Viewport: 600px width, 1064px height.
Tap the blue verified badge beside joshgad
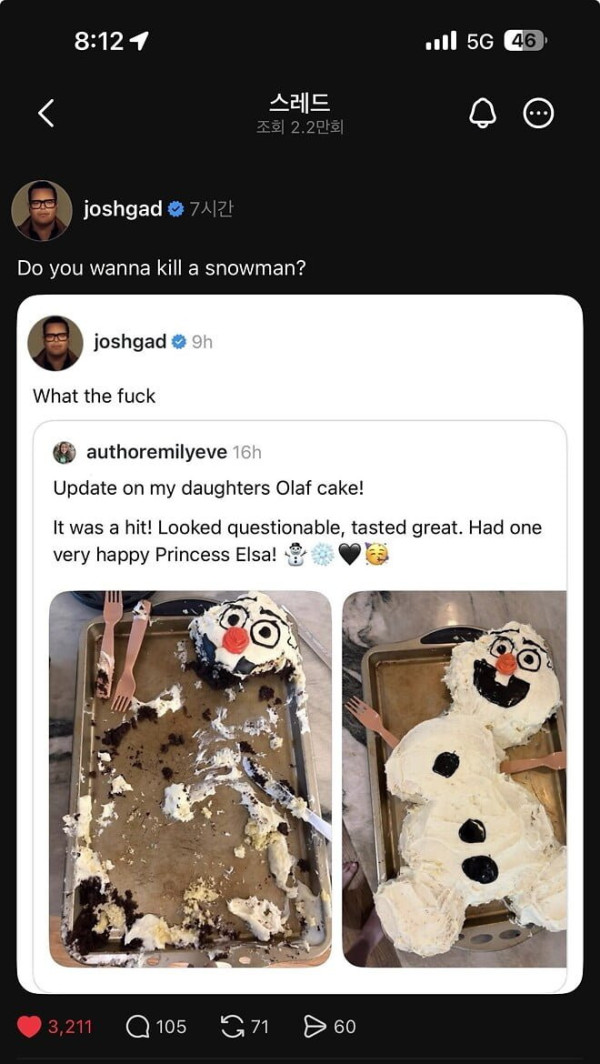click(x=175, y=210)
